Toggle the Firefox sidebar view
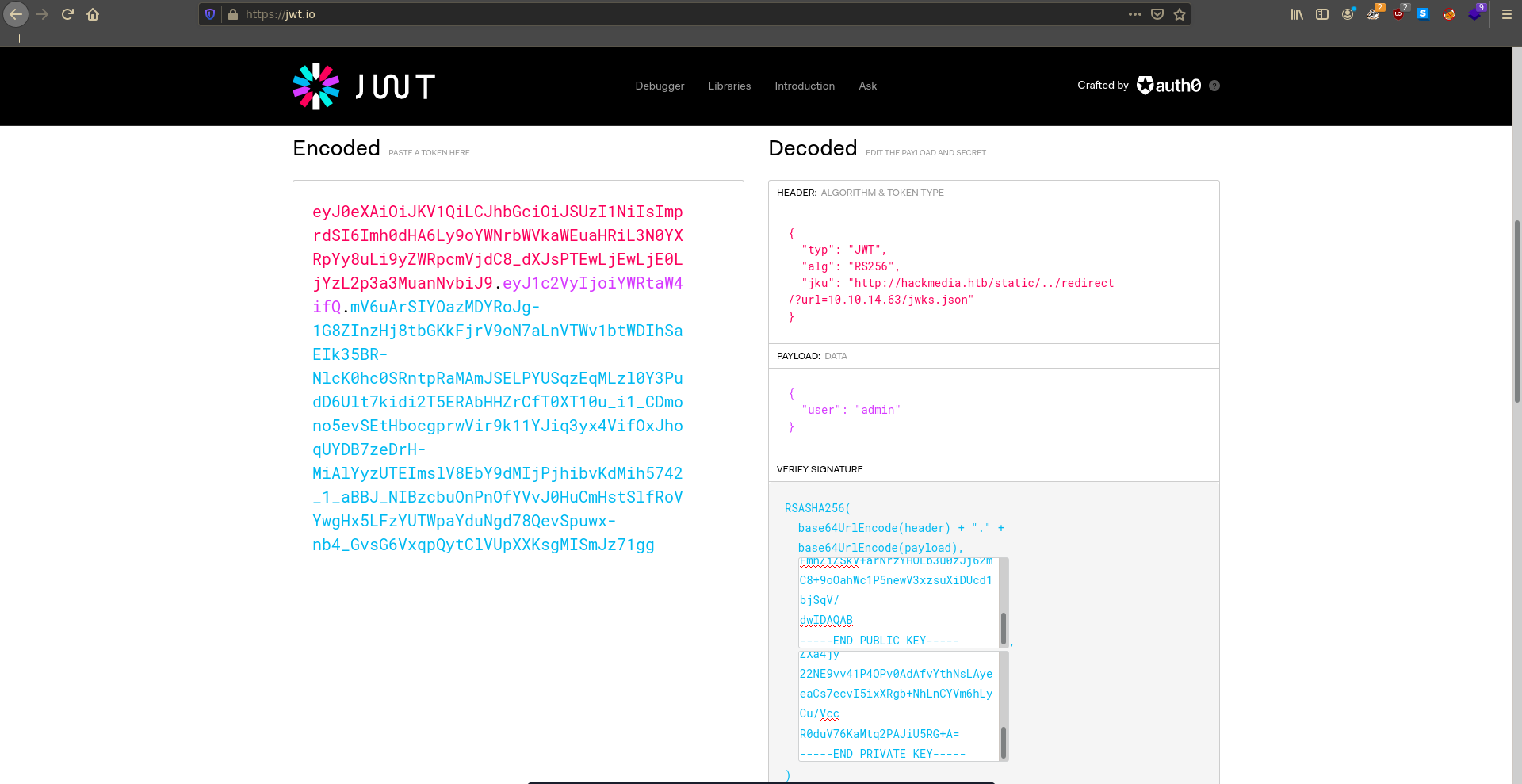This screenshot has height=784, width=1522. 1322,14
